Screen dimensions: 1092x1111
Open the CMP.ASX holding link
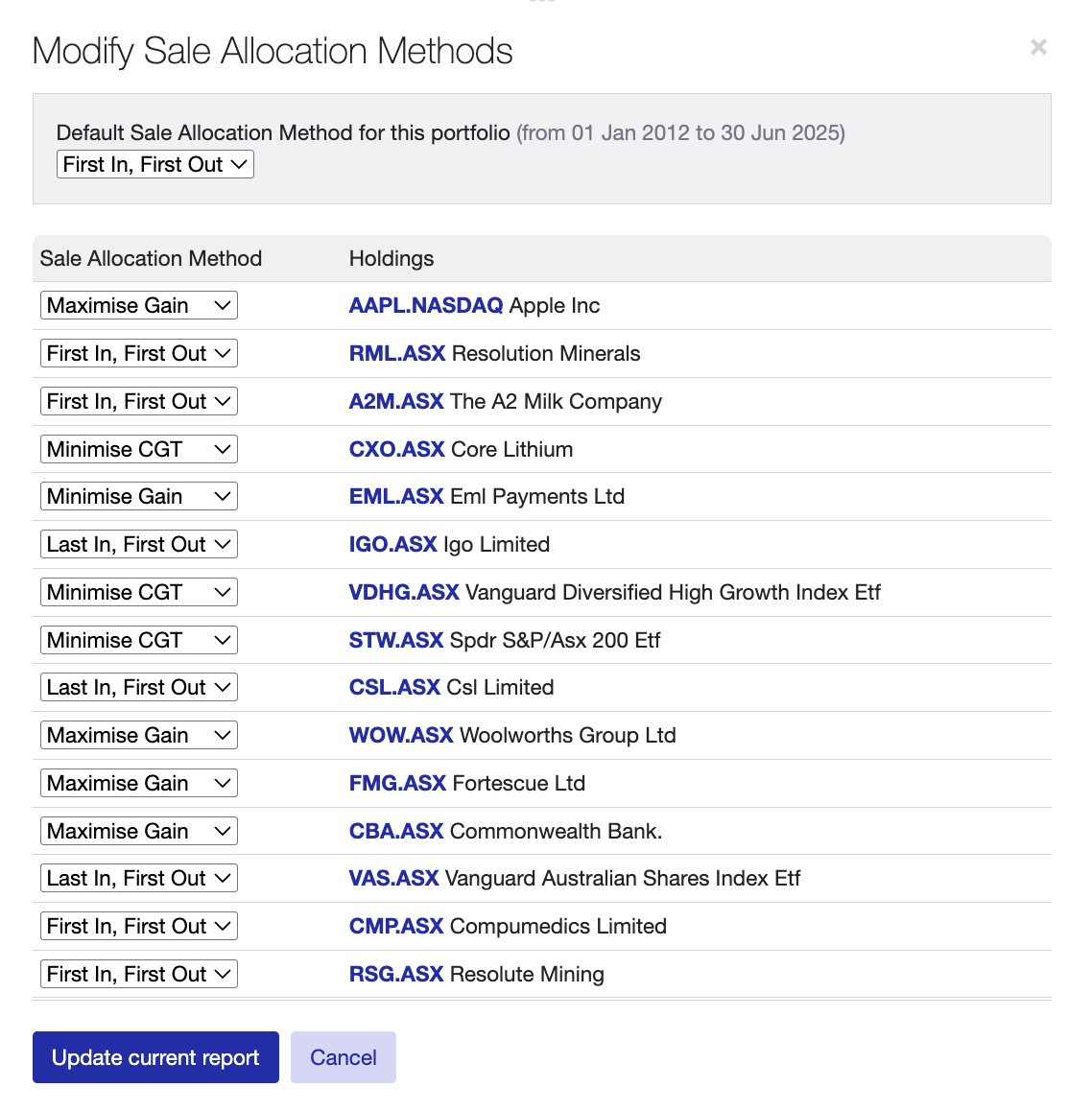(x=396, y=926)
